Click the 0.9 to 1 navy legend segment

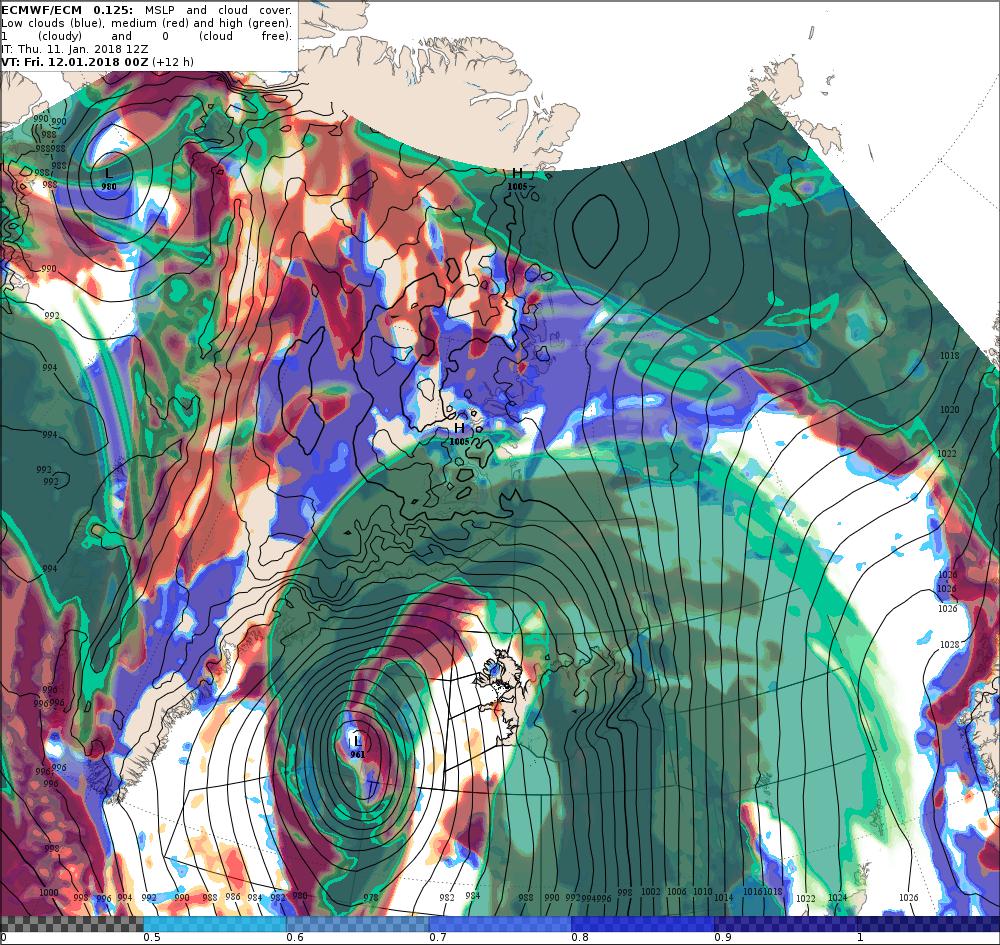pyautogui.click(x=786, y=925)
